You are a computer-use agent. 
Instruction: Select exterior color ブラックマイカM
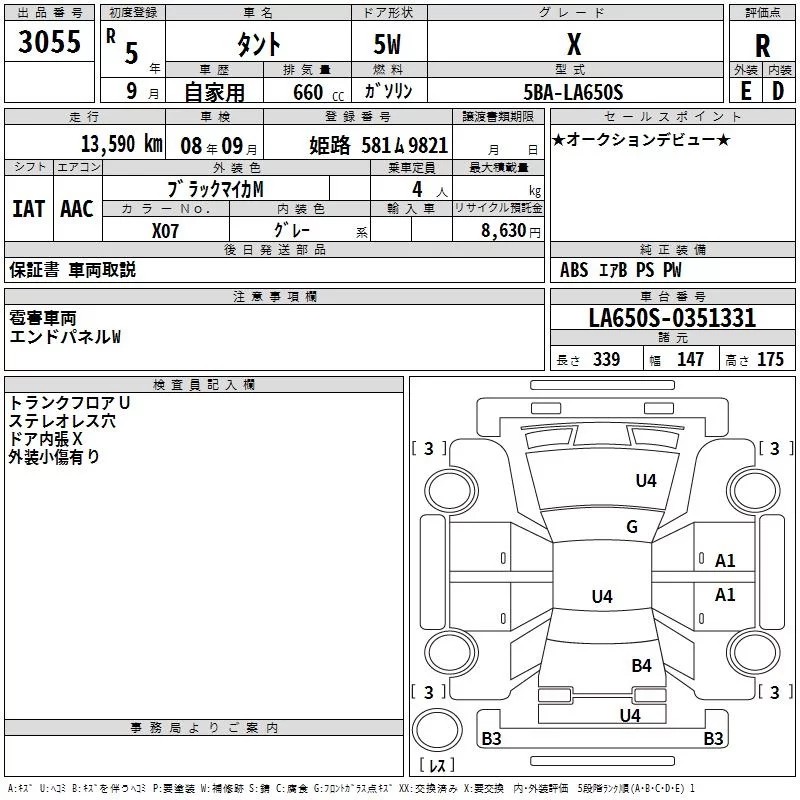[215, 189]
